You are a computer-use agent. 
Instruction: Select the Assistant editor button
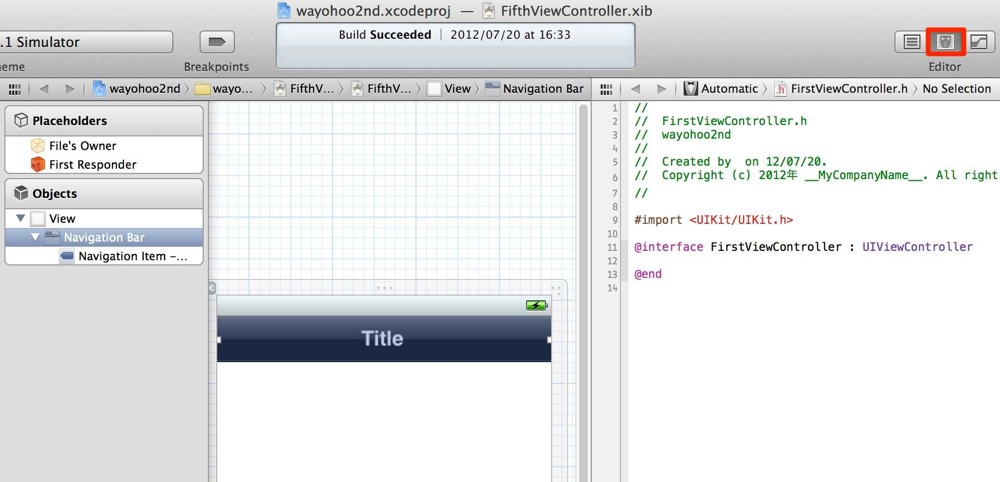(945, 42)
